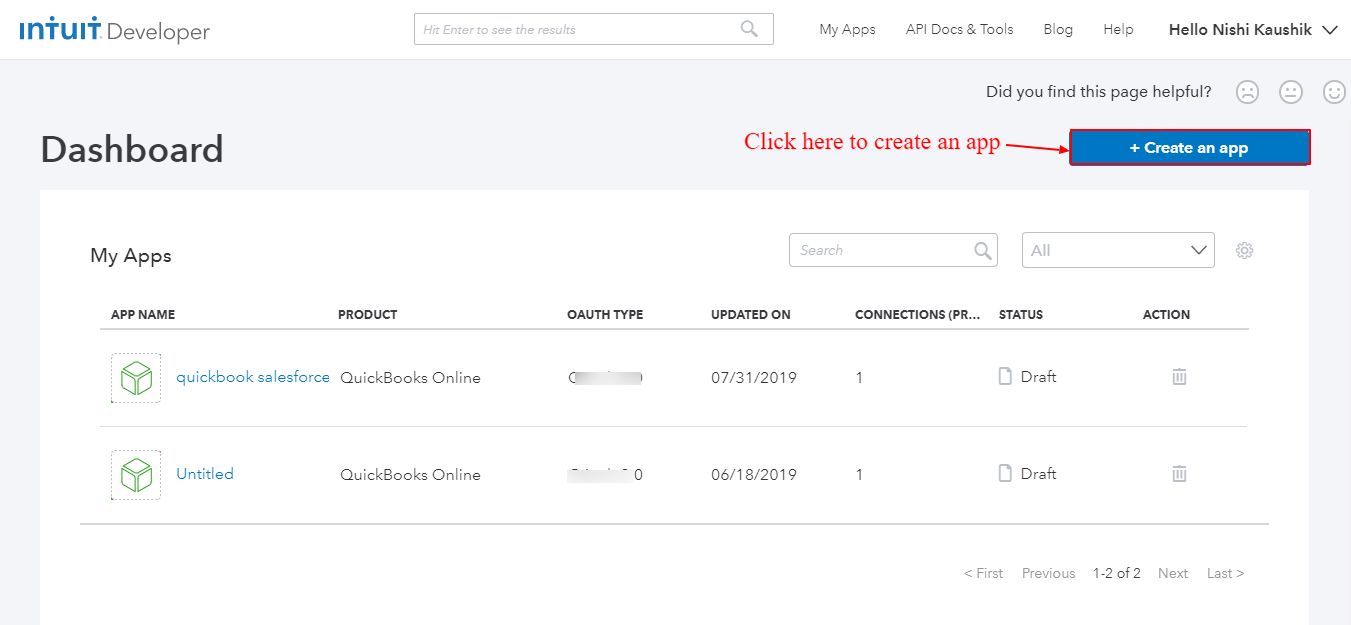The width and height of the screenshot is (1351, 625).
Task: Open My Apps in top navigation
Action: point(847,30)
